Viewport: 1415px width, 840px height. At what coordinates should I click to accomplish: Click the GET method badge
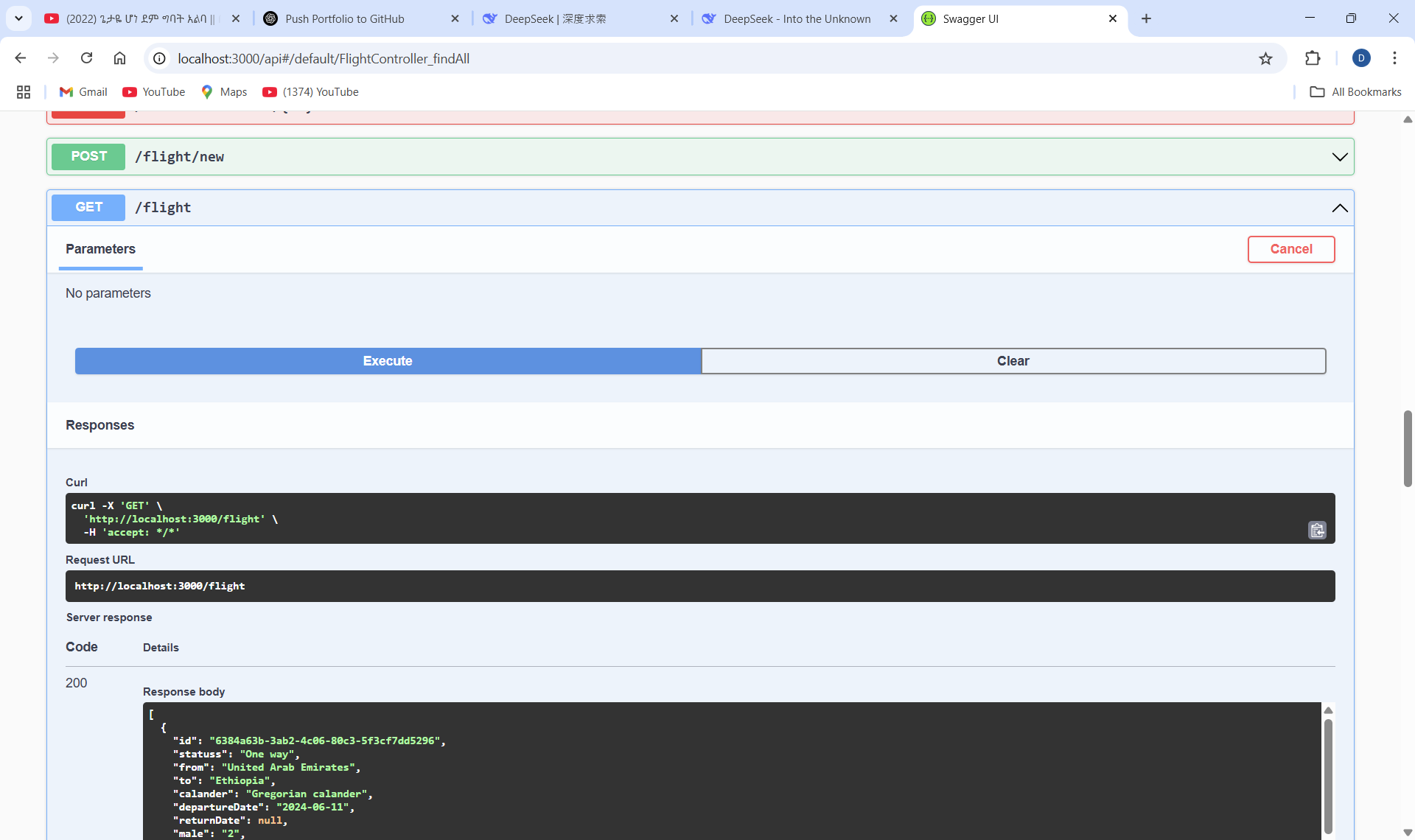click(x=88, y=207)
